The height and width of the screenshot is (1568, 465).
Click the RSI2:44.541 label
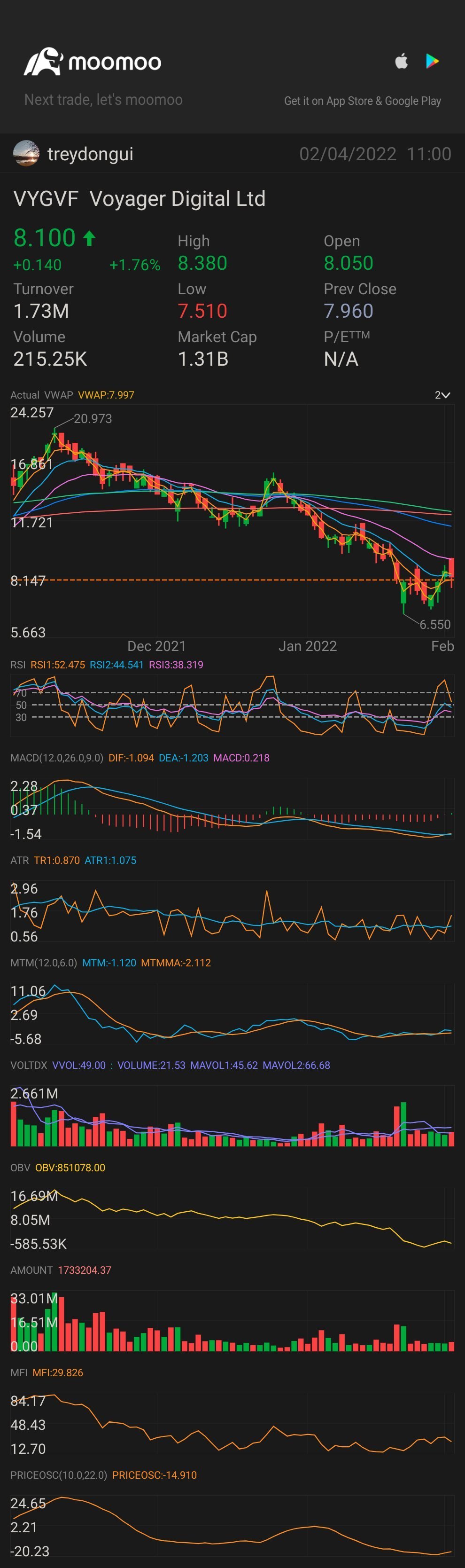click(117, 665)
